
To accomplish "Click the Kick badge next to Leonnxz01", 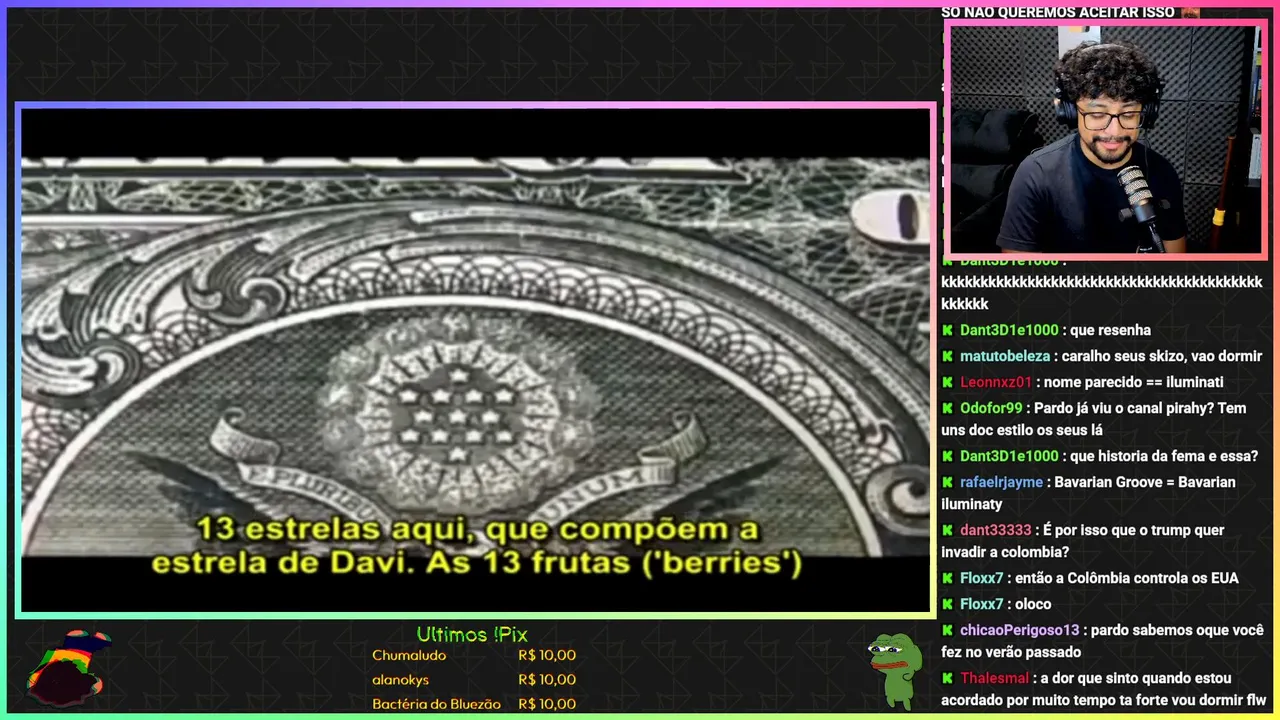I will [947, 382].
